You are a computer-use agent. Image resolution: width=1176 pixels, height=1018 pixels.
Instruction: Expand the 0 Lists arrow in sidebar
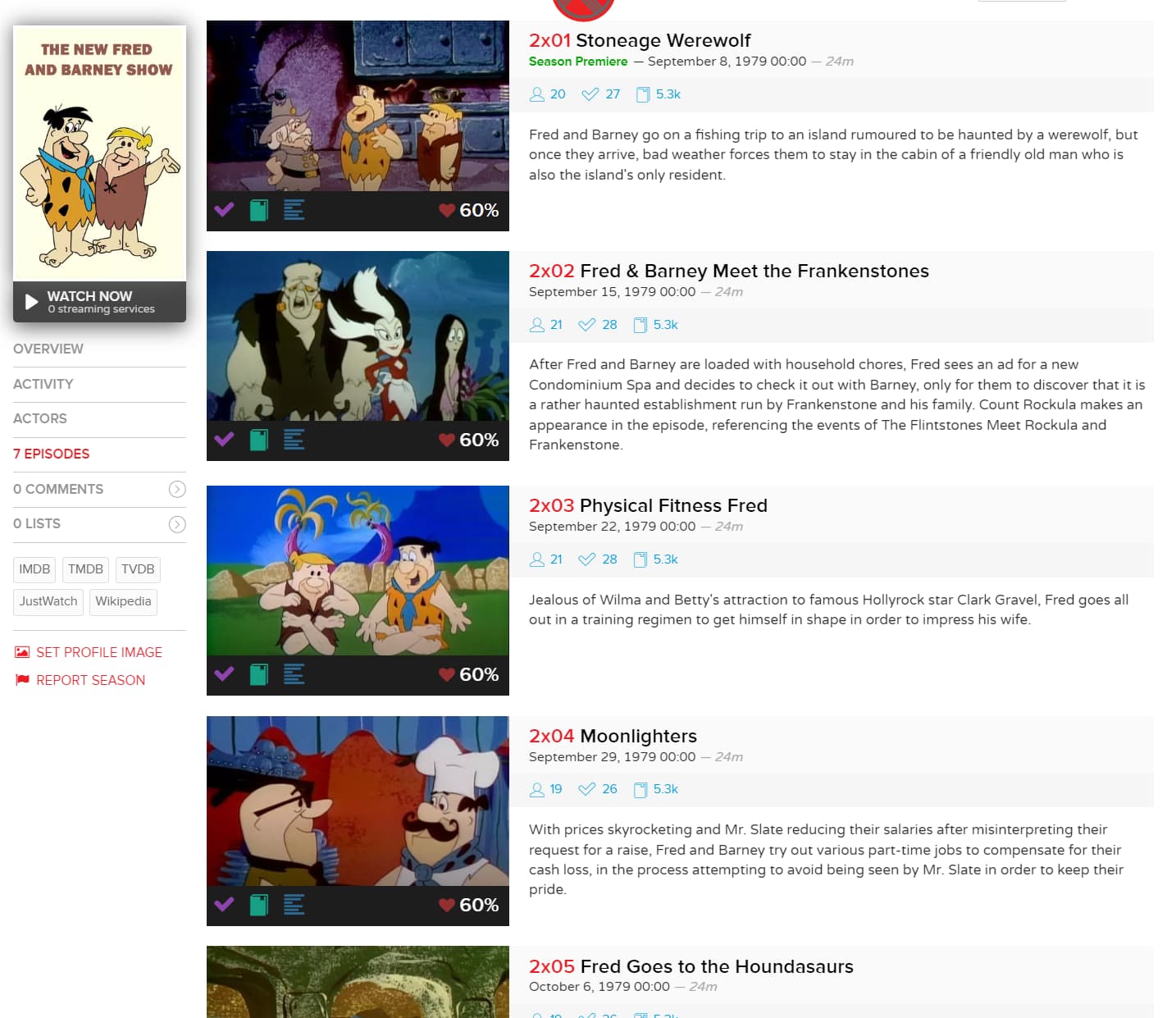click(177, 524)
